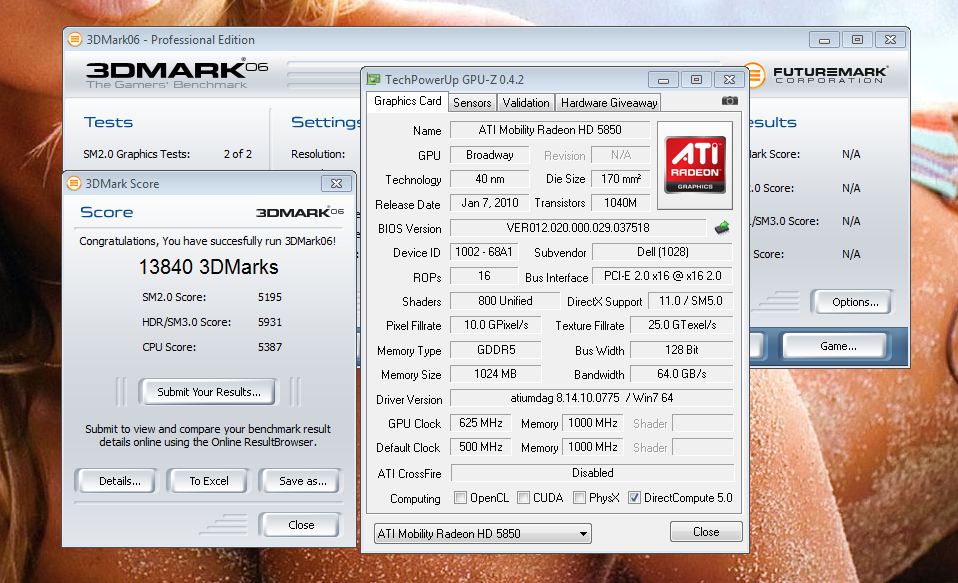Screen dimensions: 958x583
Task: Click Submit Your Results button
Action: pos(208,392)
